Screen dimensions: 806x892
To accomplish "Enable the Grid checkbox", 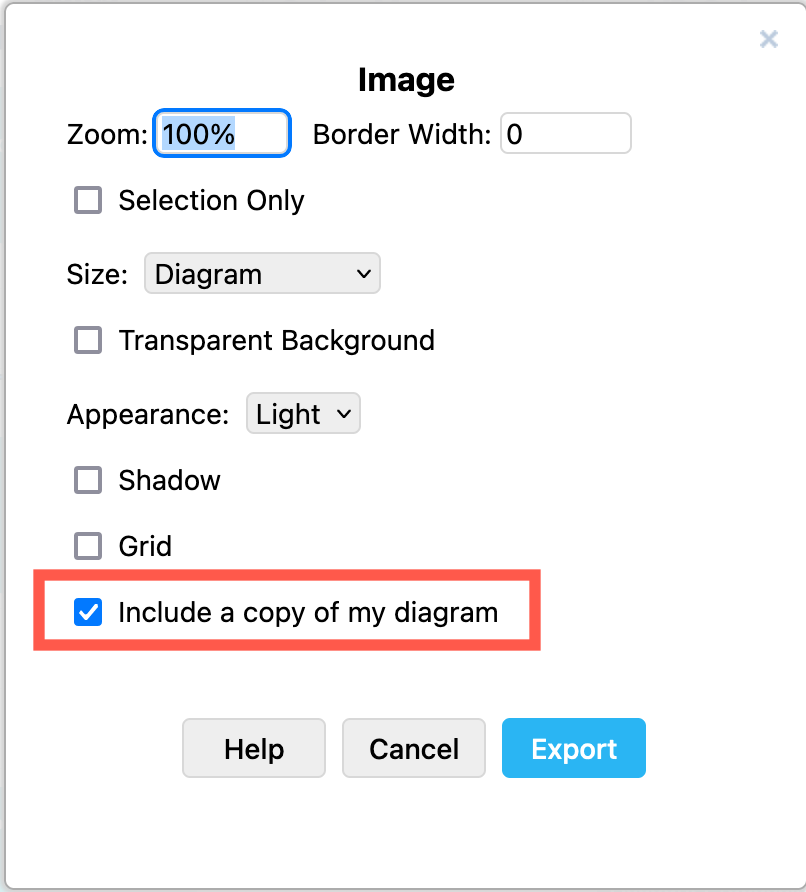I will (x=88, y=546).
